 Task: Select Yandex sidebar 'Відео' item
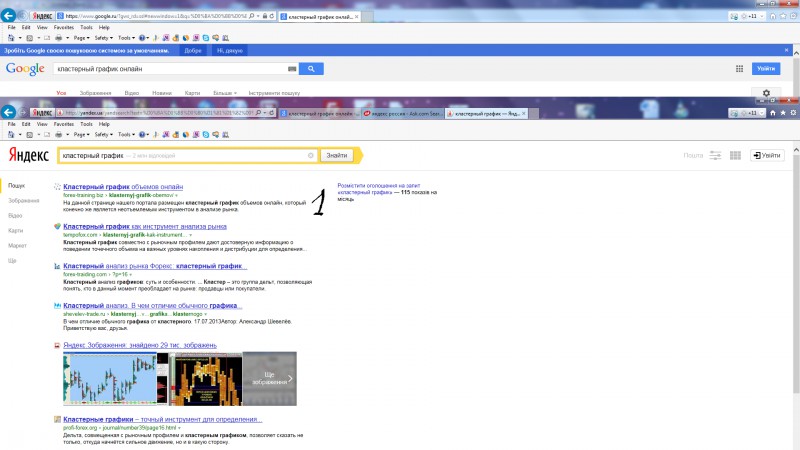coord(15,216)
